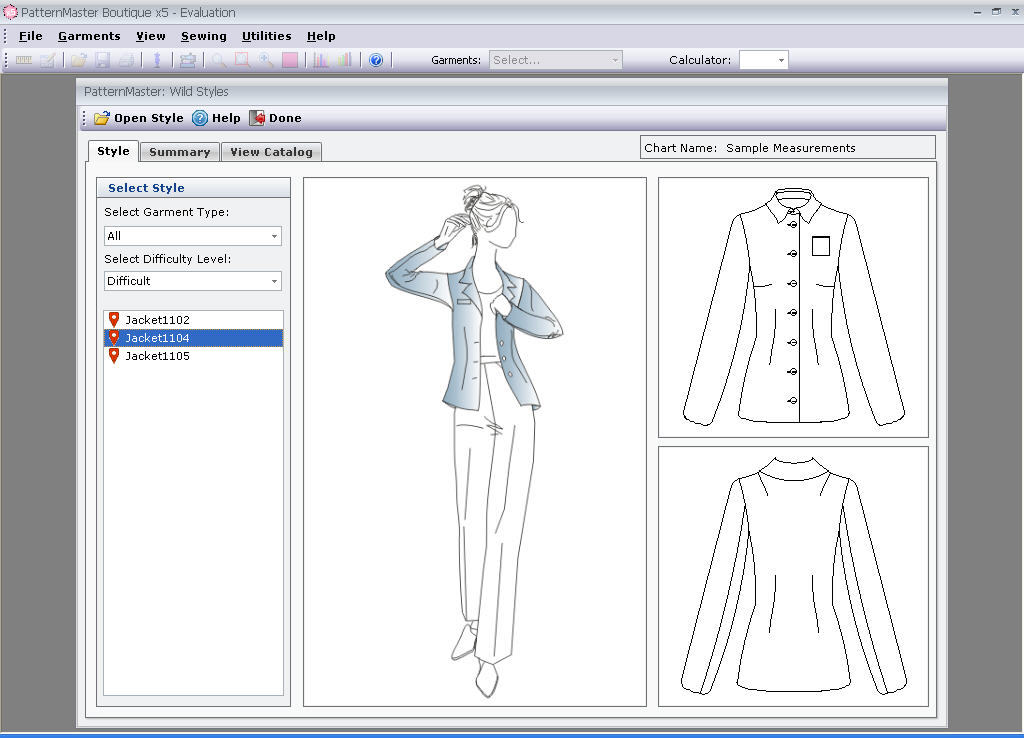Click the marker icon beside Jacket1102
This screenshot has width=1024, height=738.
[114, 319]
